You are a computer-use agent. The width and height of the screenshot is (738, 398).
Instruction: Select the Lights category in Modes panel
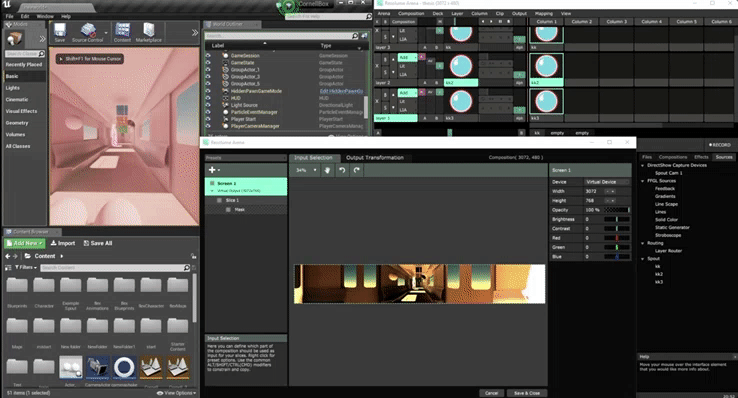[13, 88]
